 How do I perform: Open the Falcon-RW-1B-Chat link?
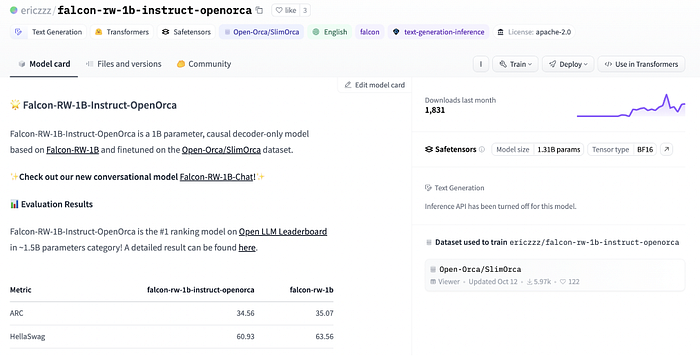(x=216, y=177)
